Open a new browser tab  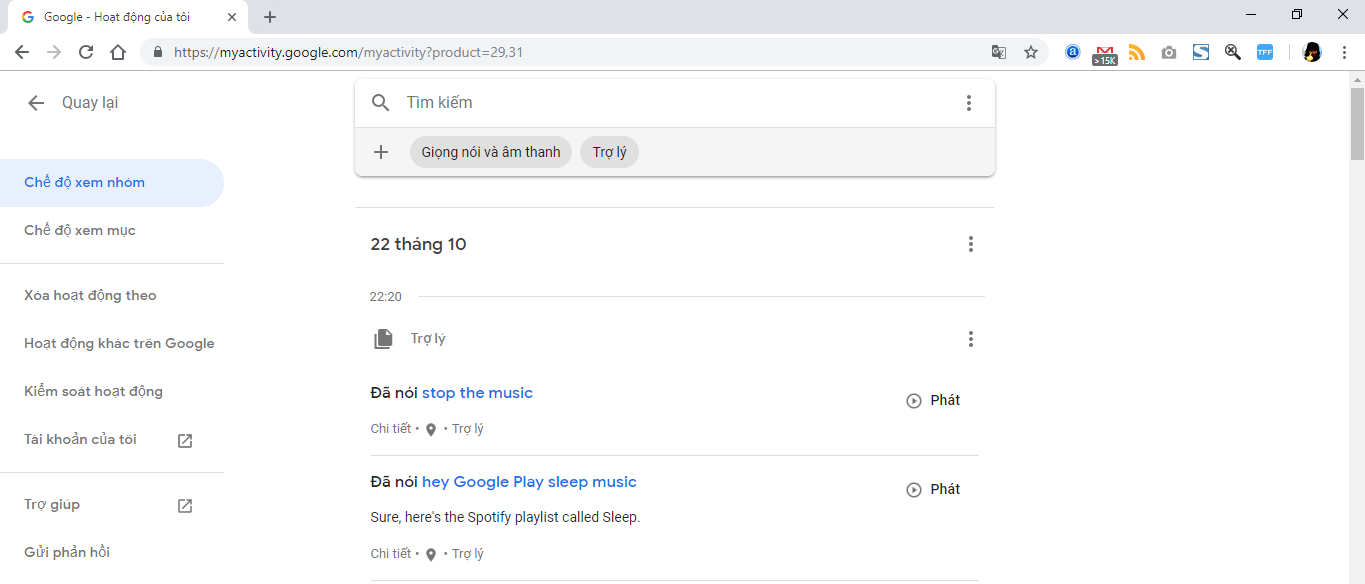point(270,17)
